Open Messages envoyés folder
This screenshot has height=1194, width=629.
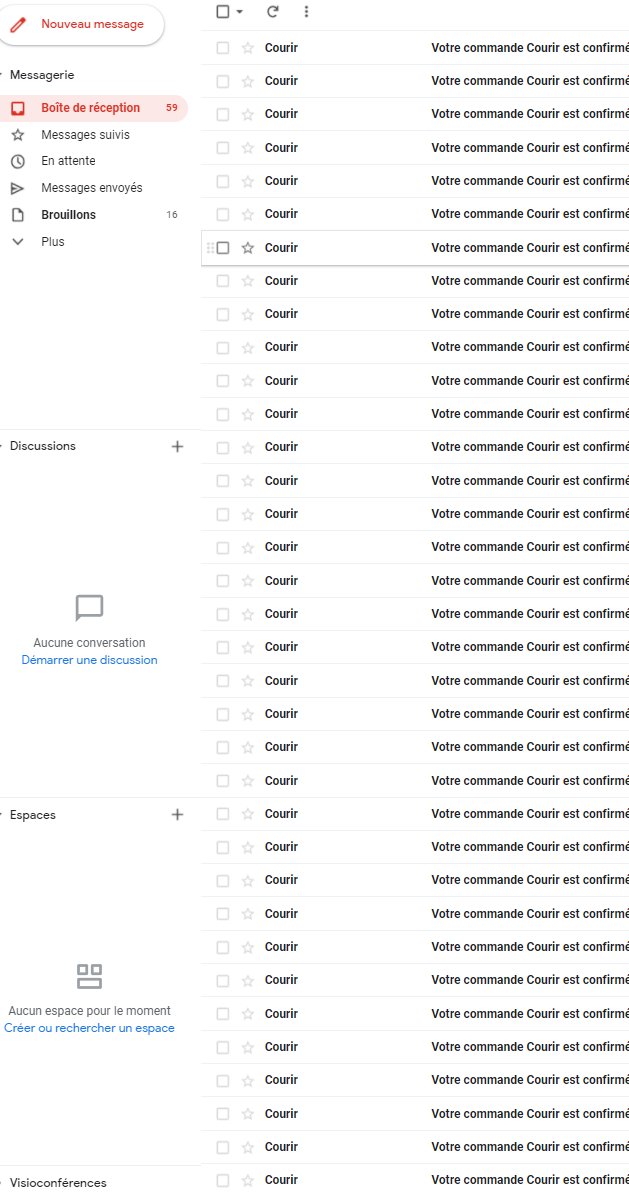pos(93,188)
